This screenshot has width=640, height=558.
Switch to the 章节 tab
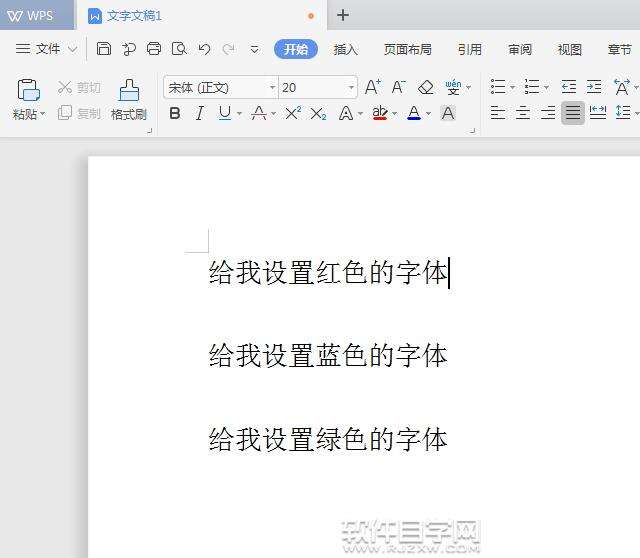[x=620, y=49]
